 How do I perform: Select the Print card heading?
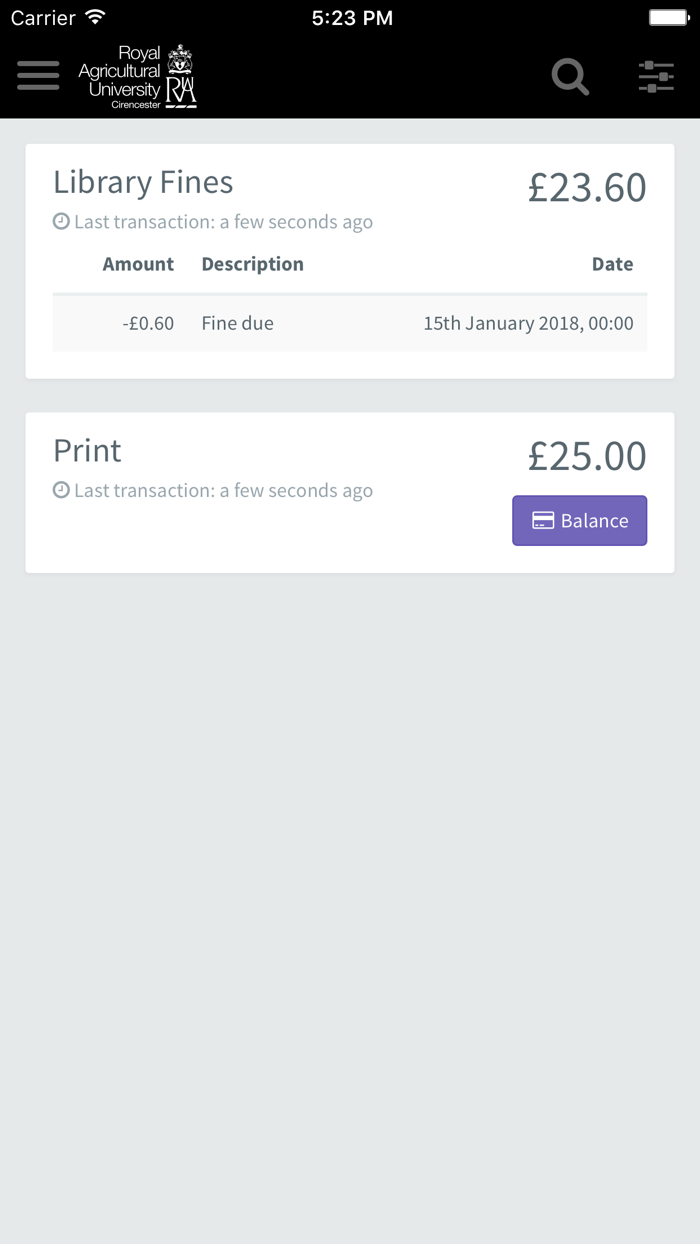point(87,451)
